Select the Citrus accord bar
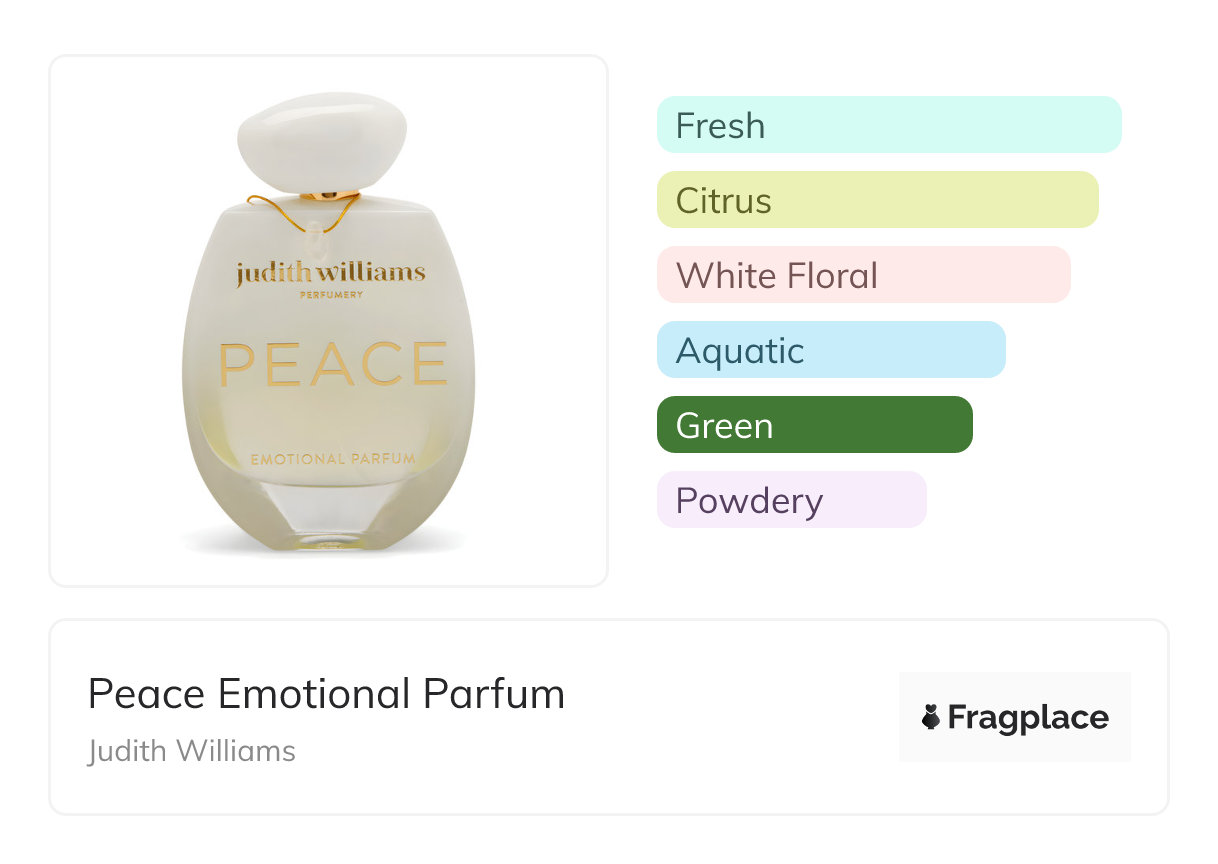1218x864 pixels. pyautogui.click(x=877, y=200)
